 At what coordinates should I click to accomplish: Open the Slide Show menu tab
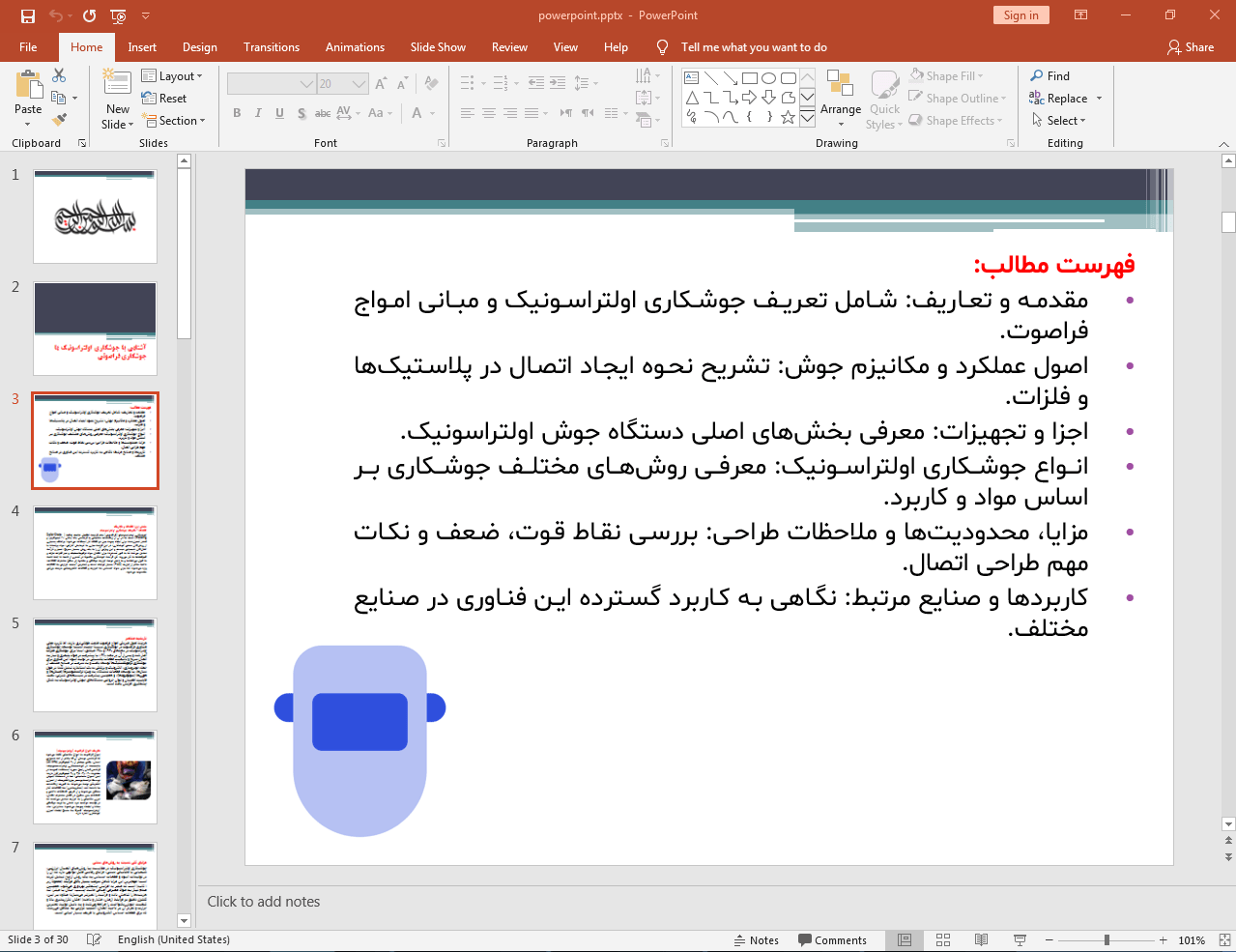coord(437,46)
